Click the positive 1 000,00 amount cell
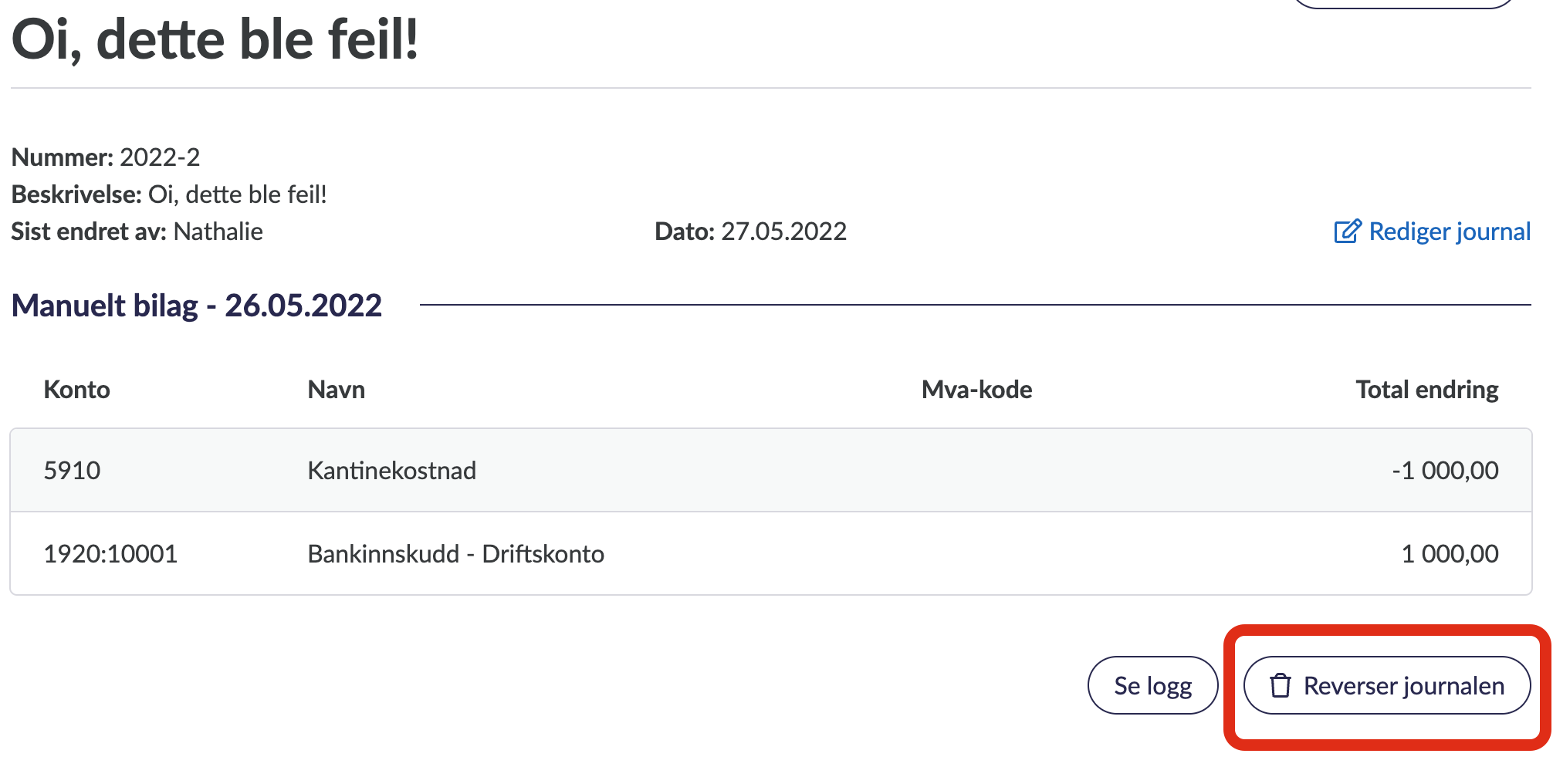 tap(1450, 554)
